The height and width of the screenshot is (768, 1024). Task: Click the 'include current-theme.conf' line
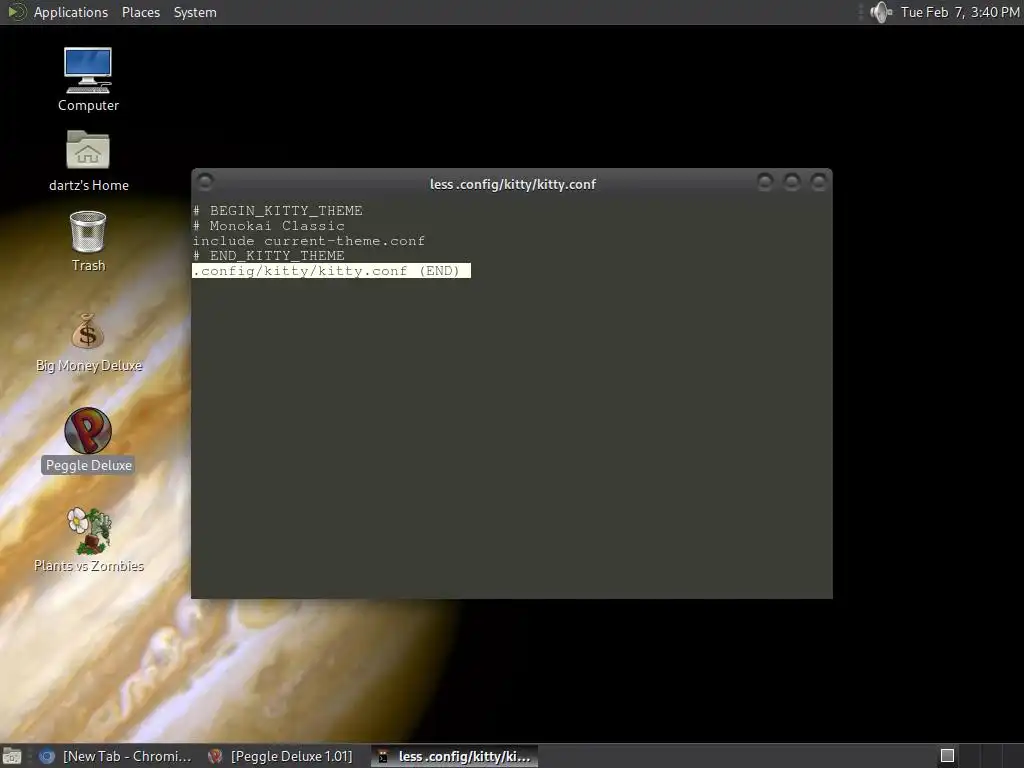pos(308,240)
